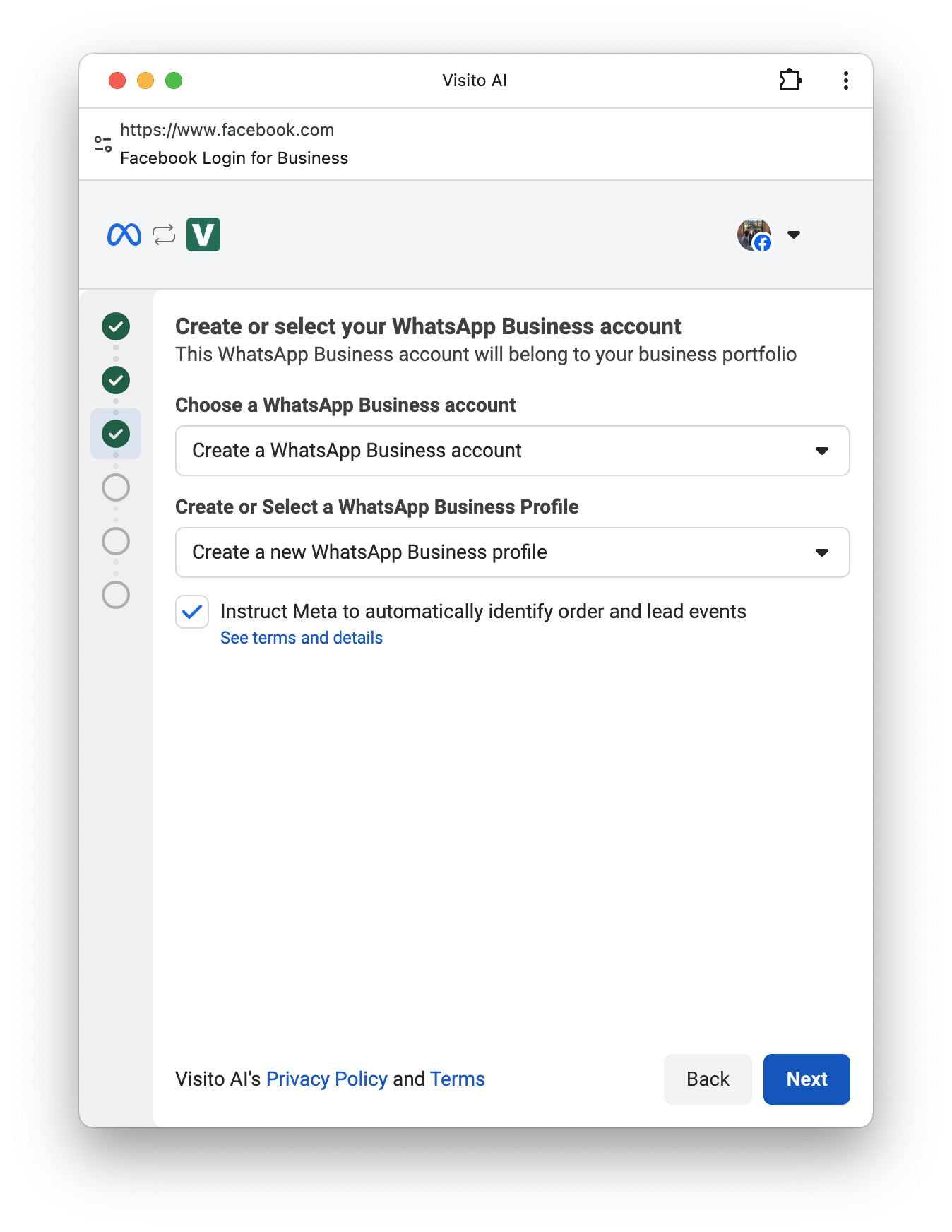This screenshot has height=1232, width=952.
Task: Click the highlighted third step checkmark
Action: [x=116, y=434]
